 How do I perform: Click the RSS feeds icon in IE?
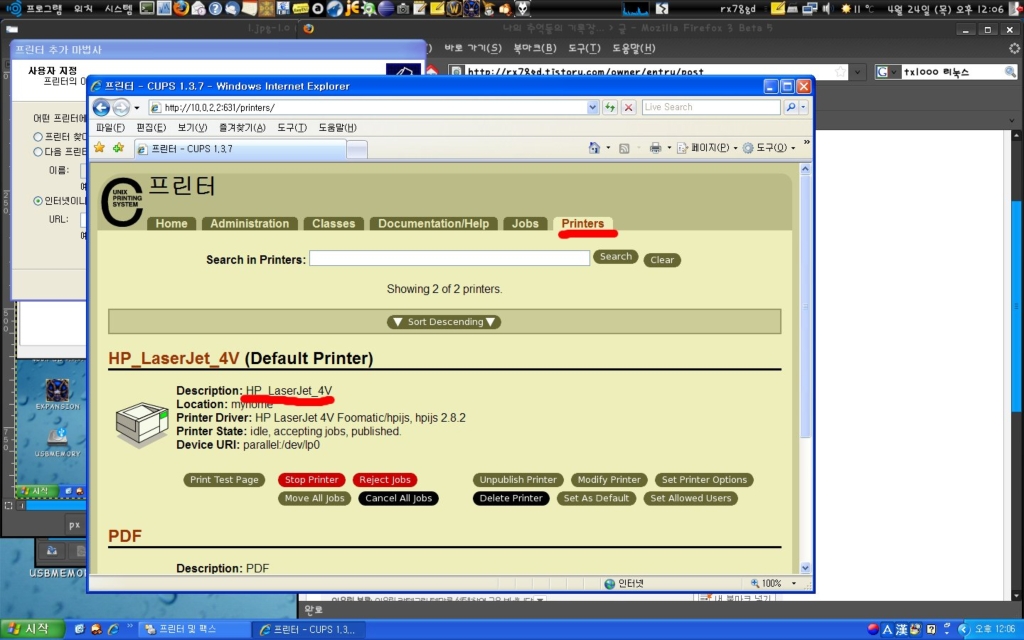click(624, 148)
